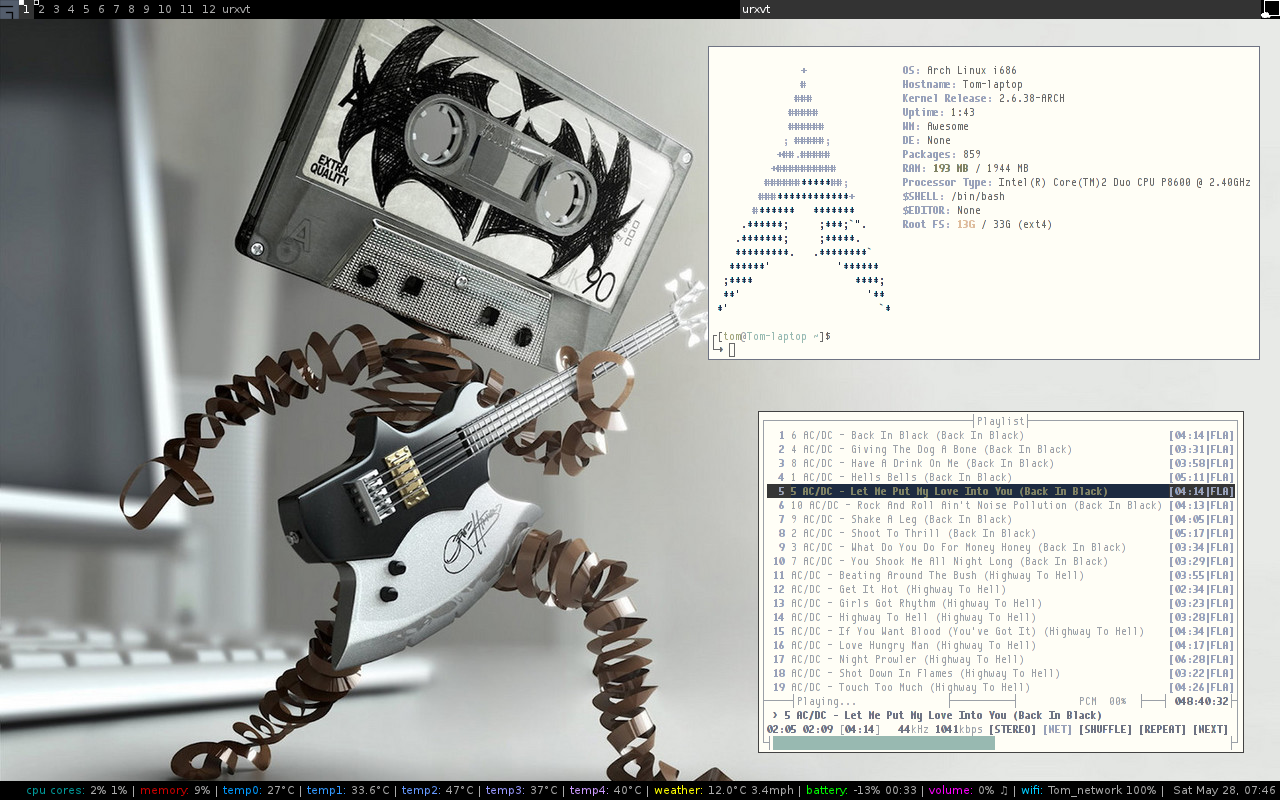Click the 'Kernel Release' line in terminal
The width and height of the screenshot is (1280, 800).
coord(983,98)
